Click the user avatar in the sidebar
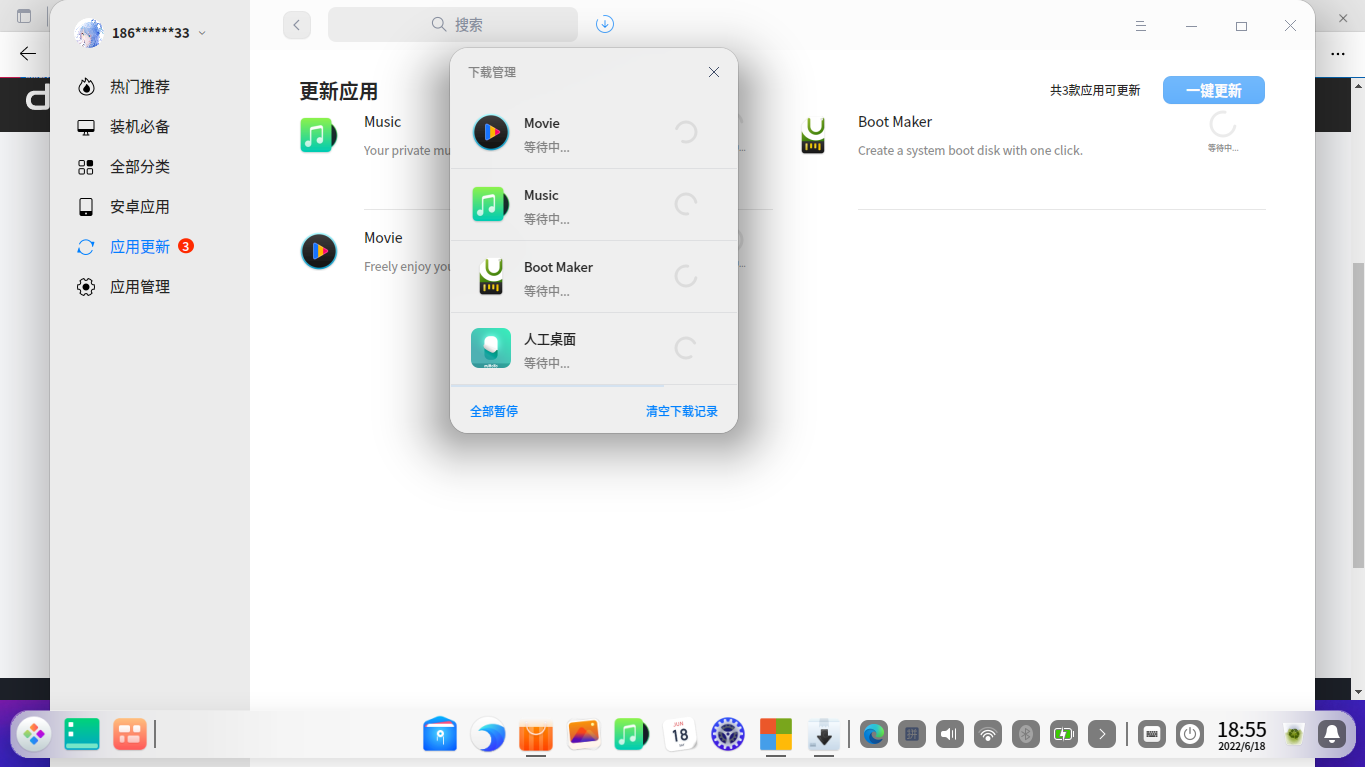 point(89,33)
